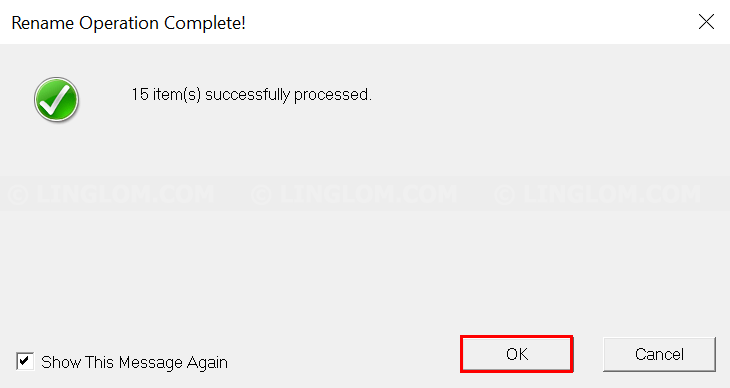Click the leftmost LINGLOM.COM watermark
This screenshot has width=730, height=388.
[x=111, y=194]
